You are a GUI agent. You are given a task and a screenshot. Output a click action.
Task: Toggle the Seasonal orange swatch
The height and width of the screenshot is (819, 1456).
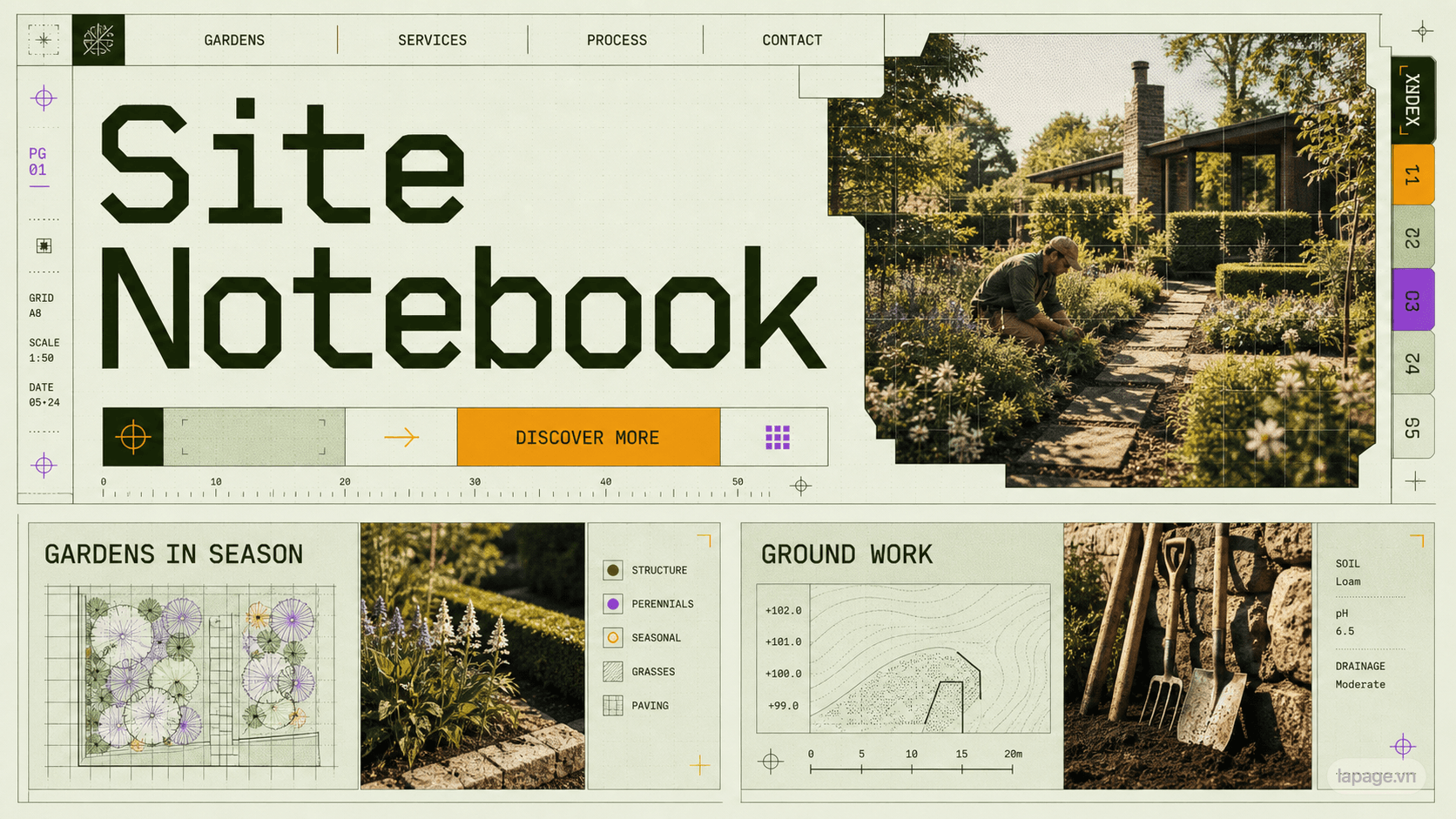point(613,638)
